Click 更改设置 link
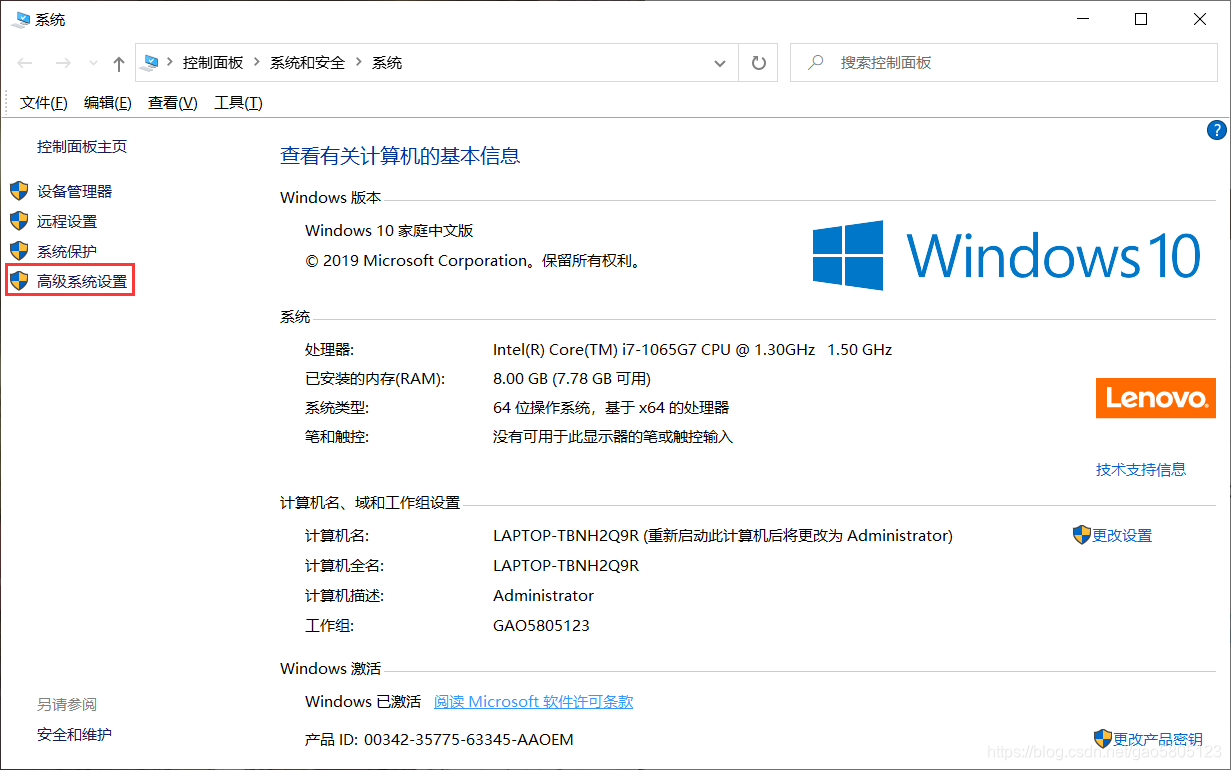 pos(1122,535)
